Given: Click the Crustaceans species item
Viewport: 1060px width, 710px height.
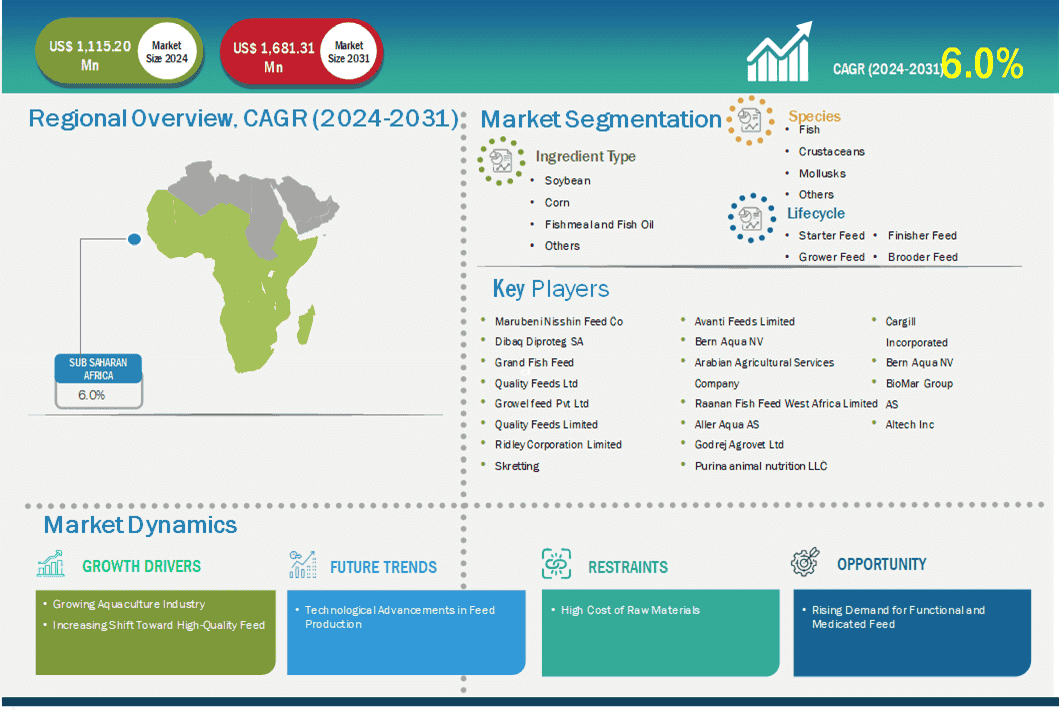Looking at the screenshot, I should [832, 151].
